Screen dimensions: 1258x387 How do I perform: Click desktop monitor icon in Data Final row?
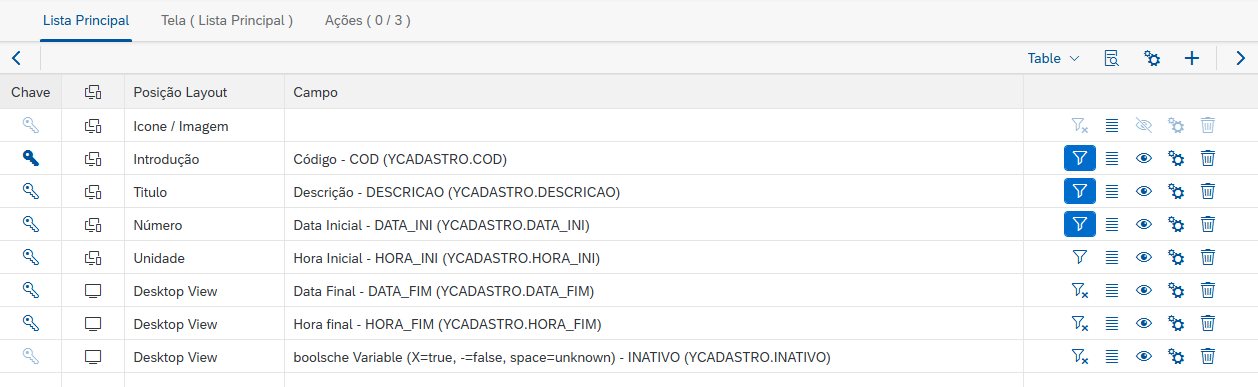[93, 290]
